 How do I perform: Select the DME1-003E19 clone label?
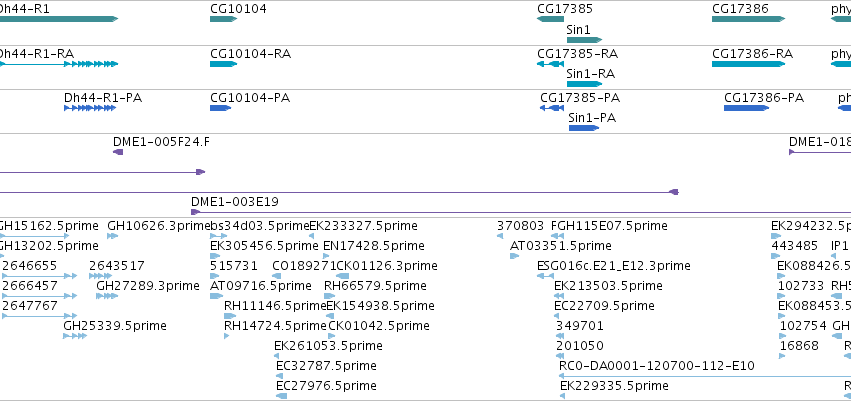[235, 202]
